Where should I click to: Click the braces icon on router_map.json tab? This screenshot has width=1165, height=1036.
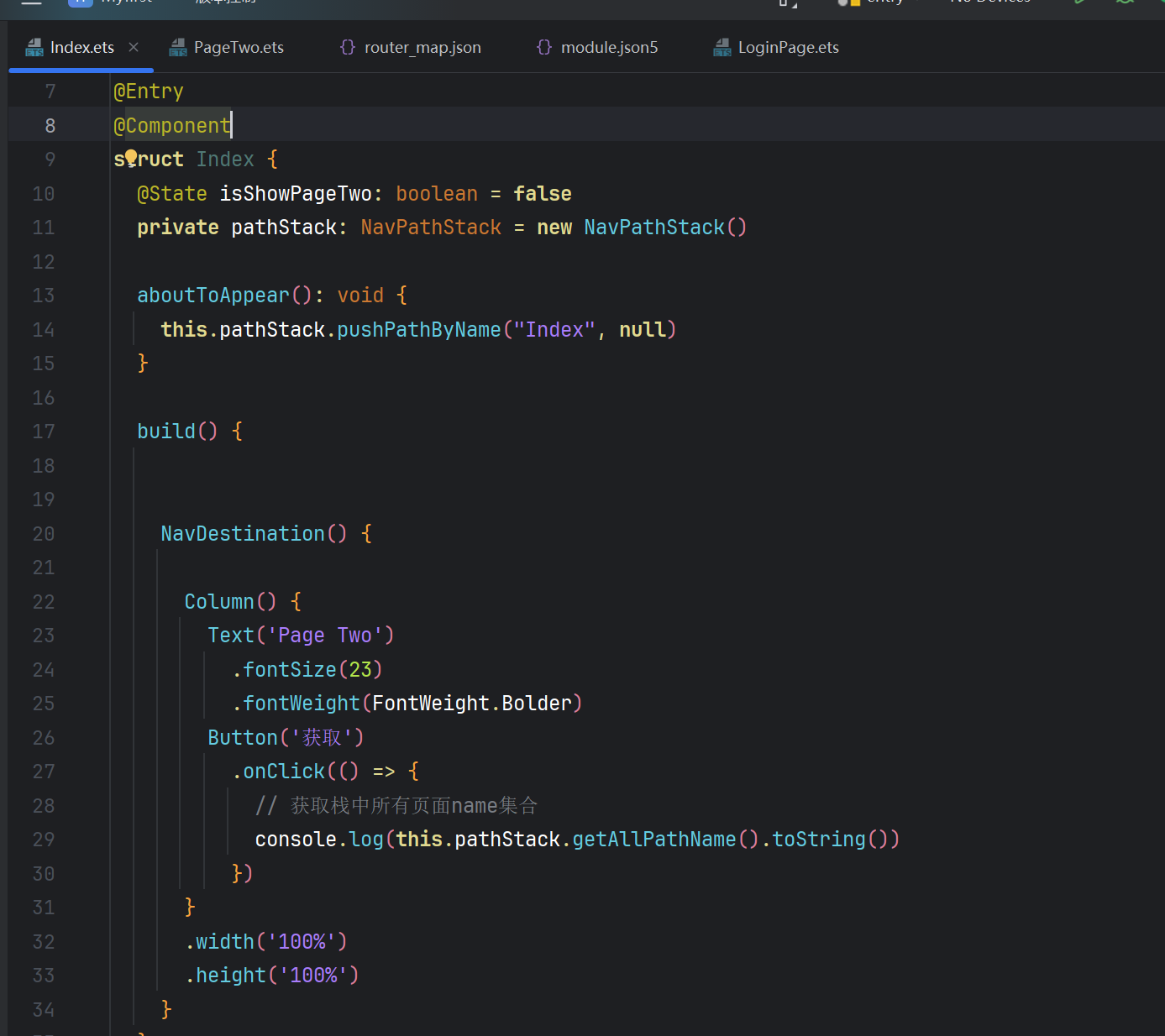click(x=348, y=48)
